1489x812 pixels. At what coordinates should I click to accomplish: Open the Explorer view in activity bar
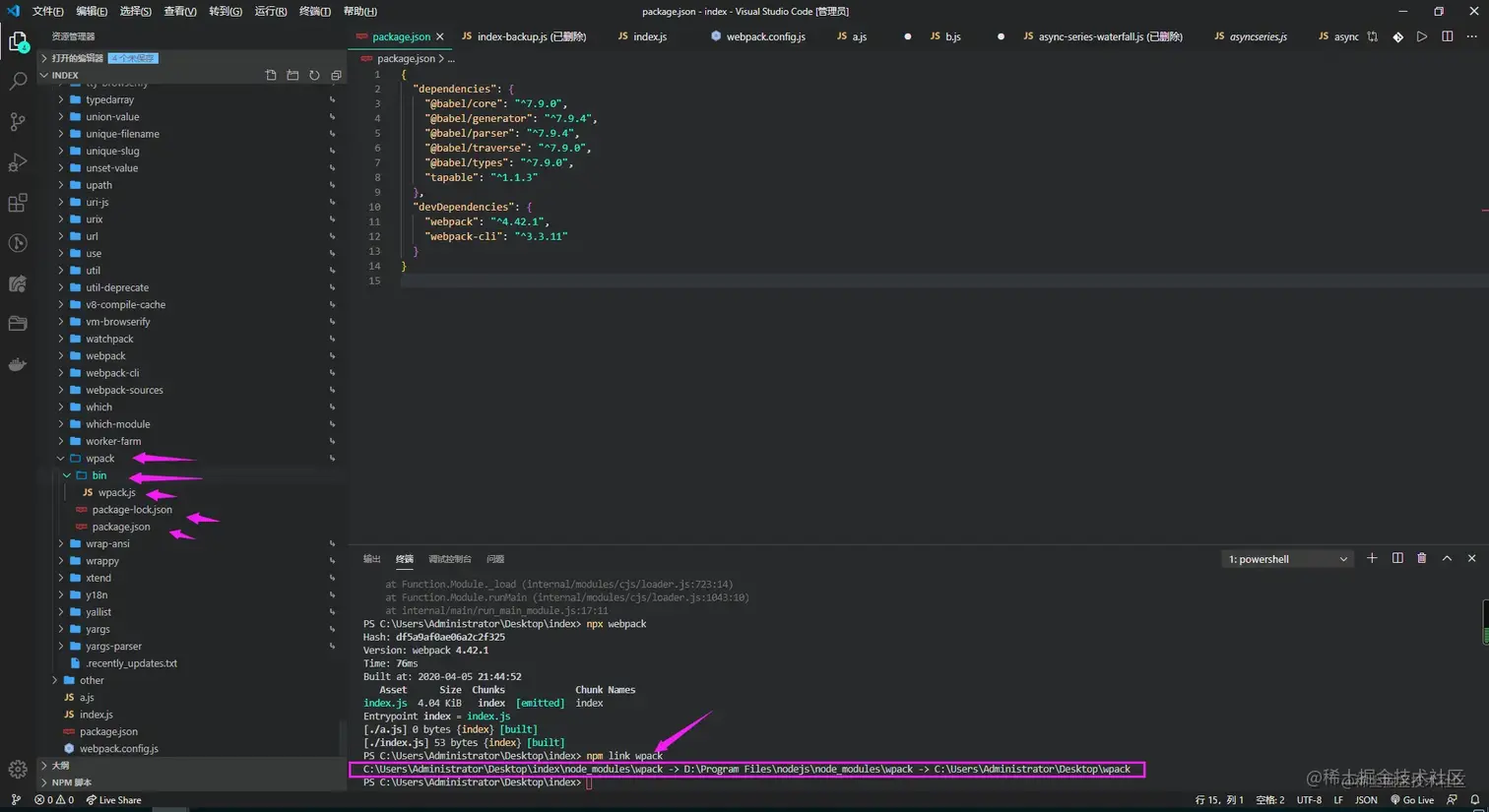point(18,41)
